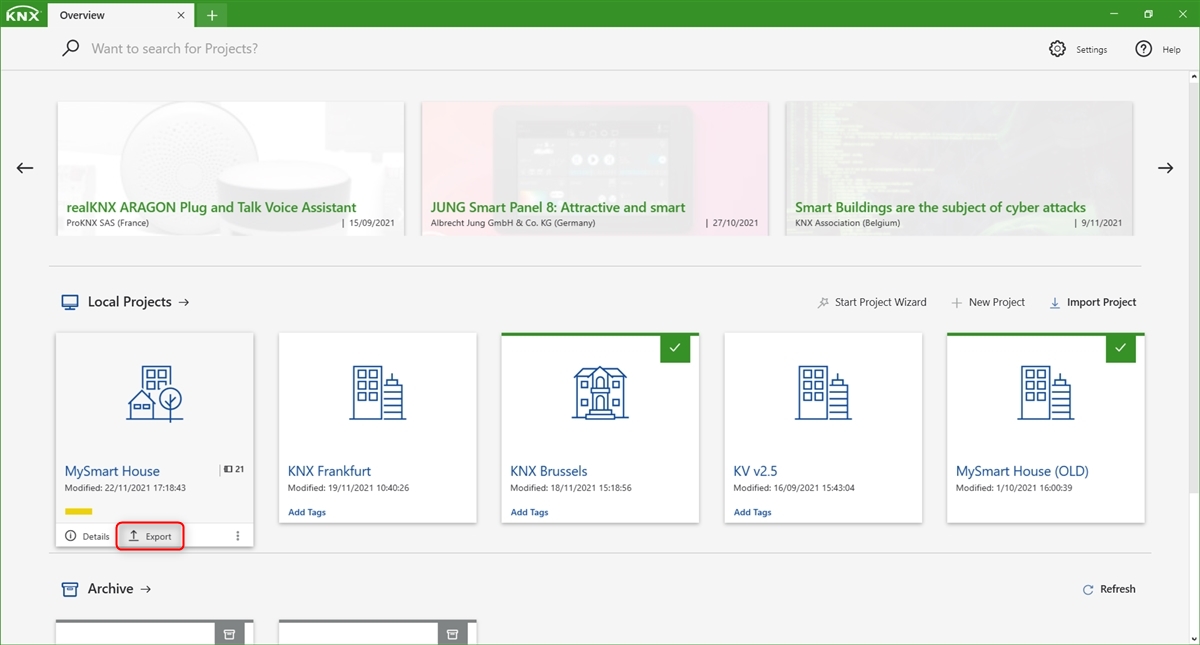
Task: Click the search magnifier icon
Action: coord(71,48)
